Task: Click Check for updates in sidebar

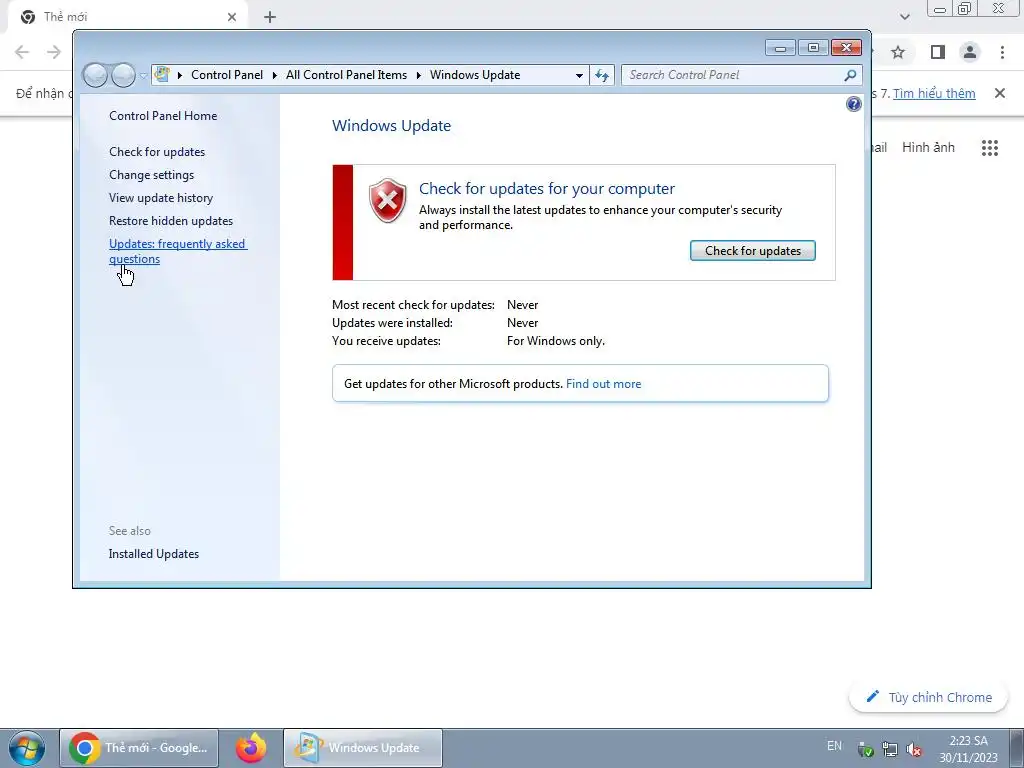Action: click(x=157, y=152)
